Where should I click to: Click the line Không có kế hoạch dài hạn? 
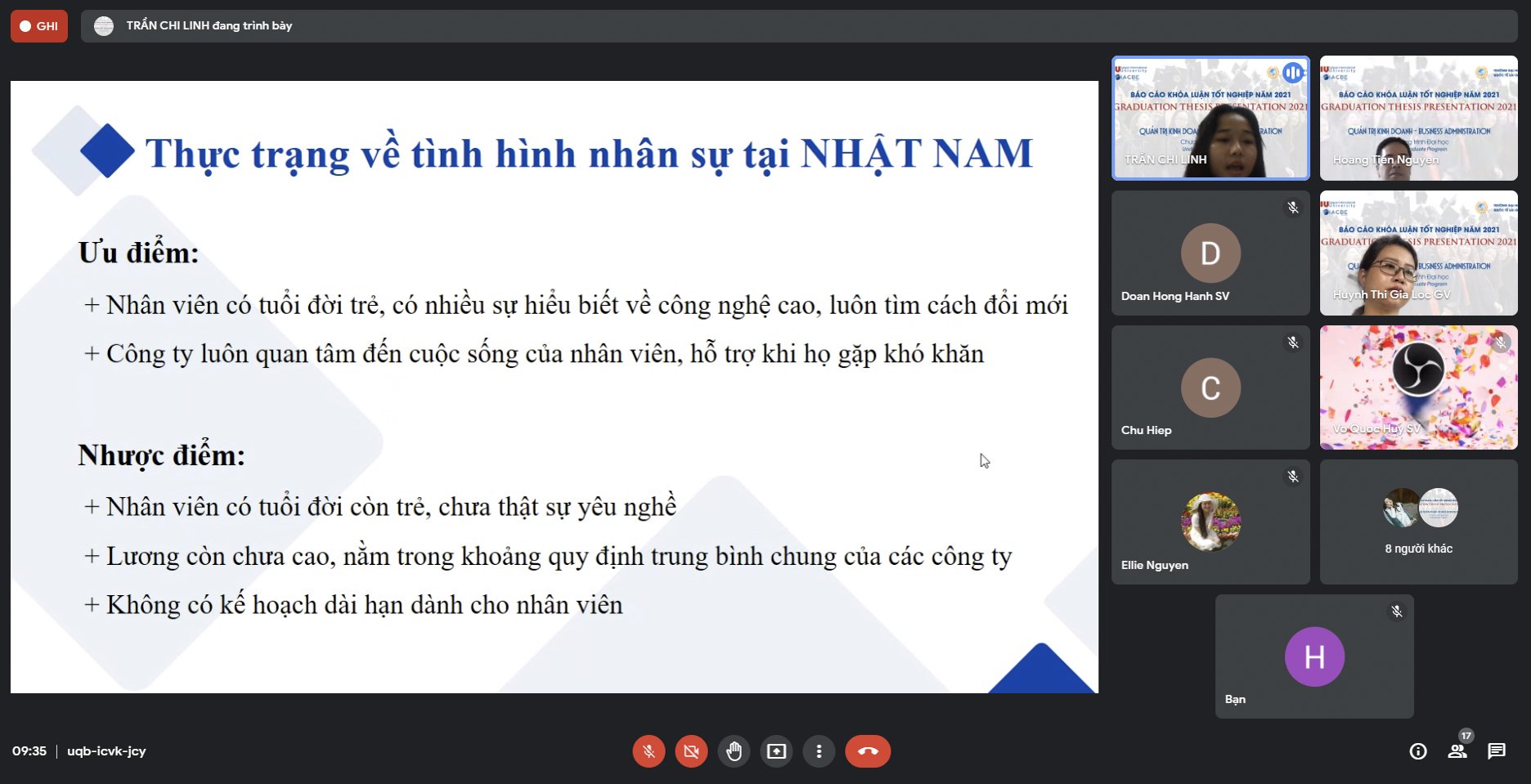click(353, 605)
